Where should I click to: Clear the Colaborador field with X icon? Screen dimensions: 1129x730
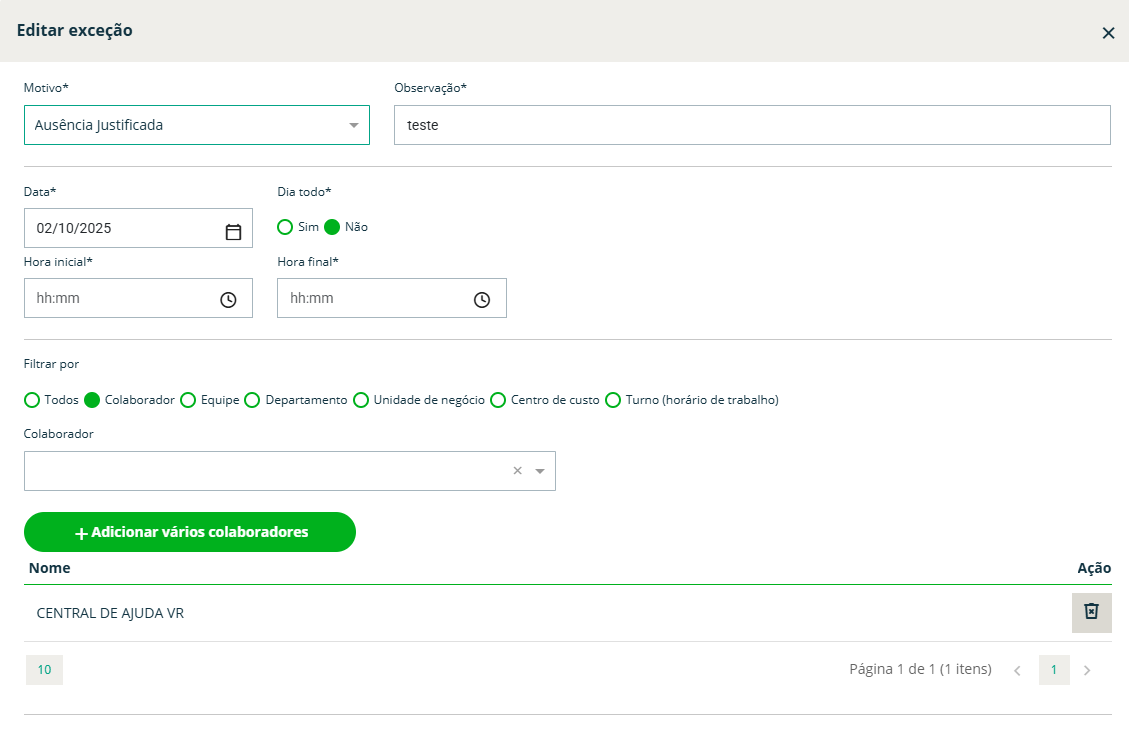[517, 471]
